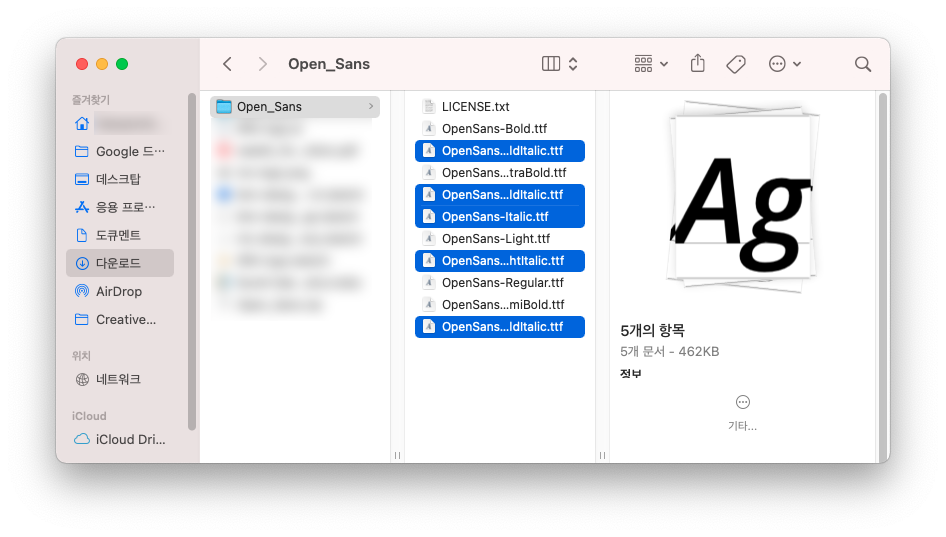946x537 pixels.
Task: Click the preview pane scrollbar
Action: click(x=883, y=277)
